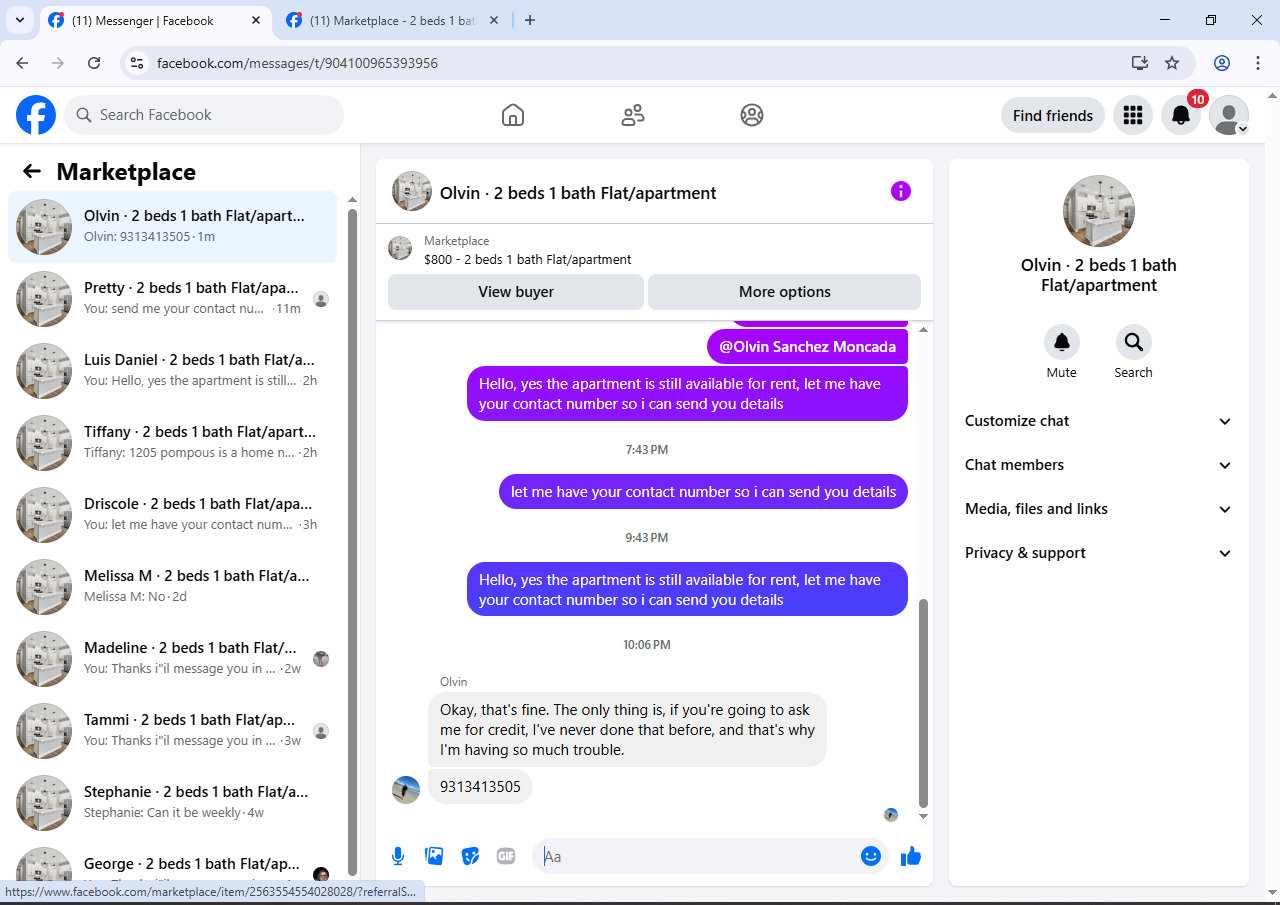Choose a GIF with the GIF icon
The height and width of the screenshot is (905, 1280).
click(506, 856)
